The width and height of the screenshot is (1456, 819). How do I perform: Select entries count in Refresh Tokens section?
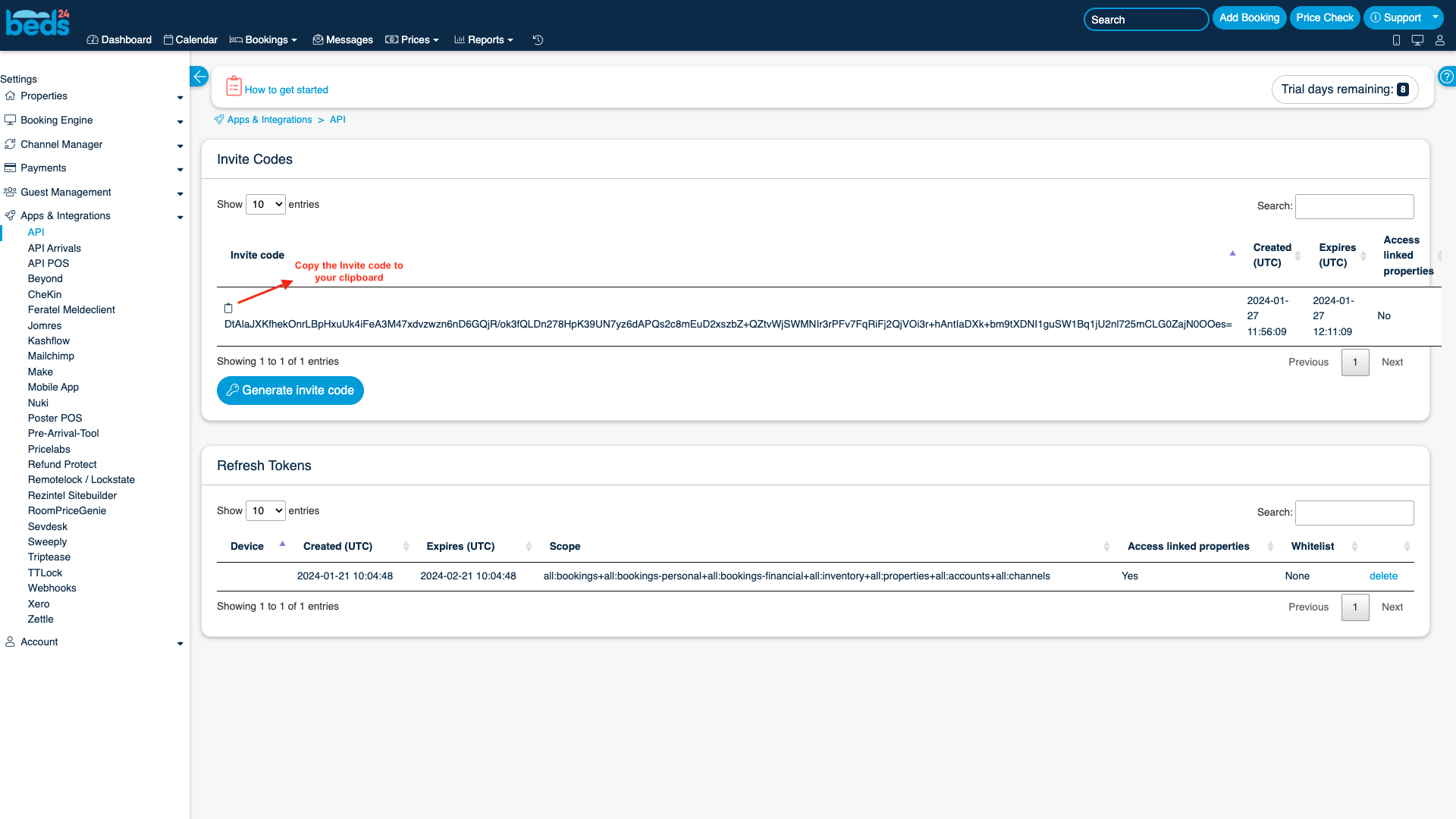tap(265, 511)
